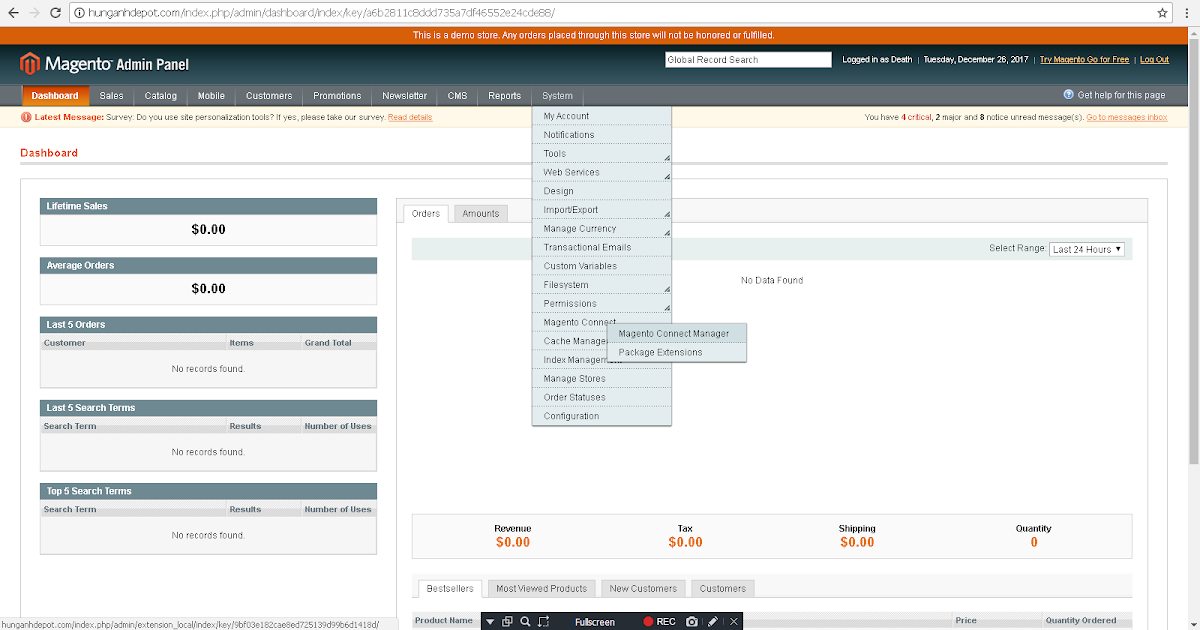Open the Select Range dropdown set to Last 24 Hours
Screen dimensions: 1200x630
click(1087, 249)
